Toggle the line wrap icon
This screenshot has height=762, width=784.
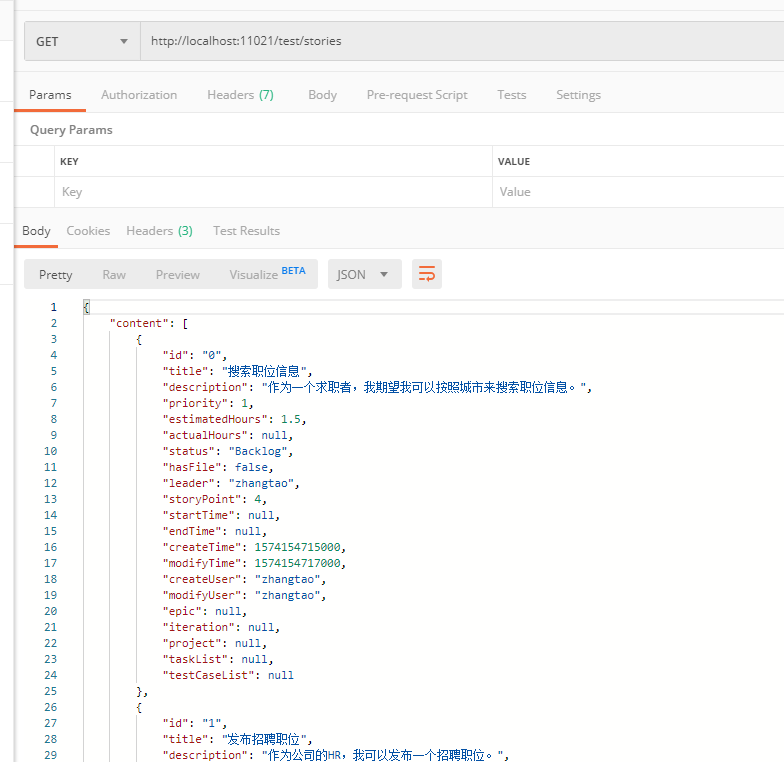pyautogui.click(x=427, y=274)
